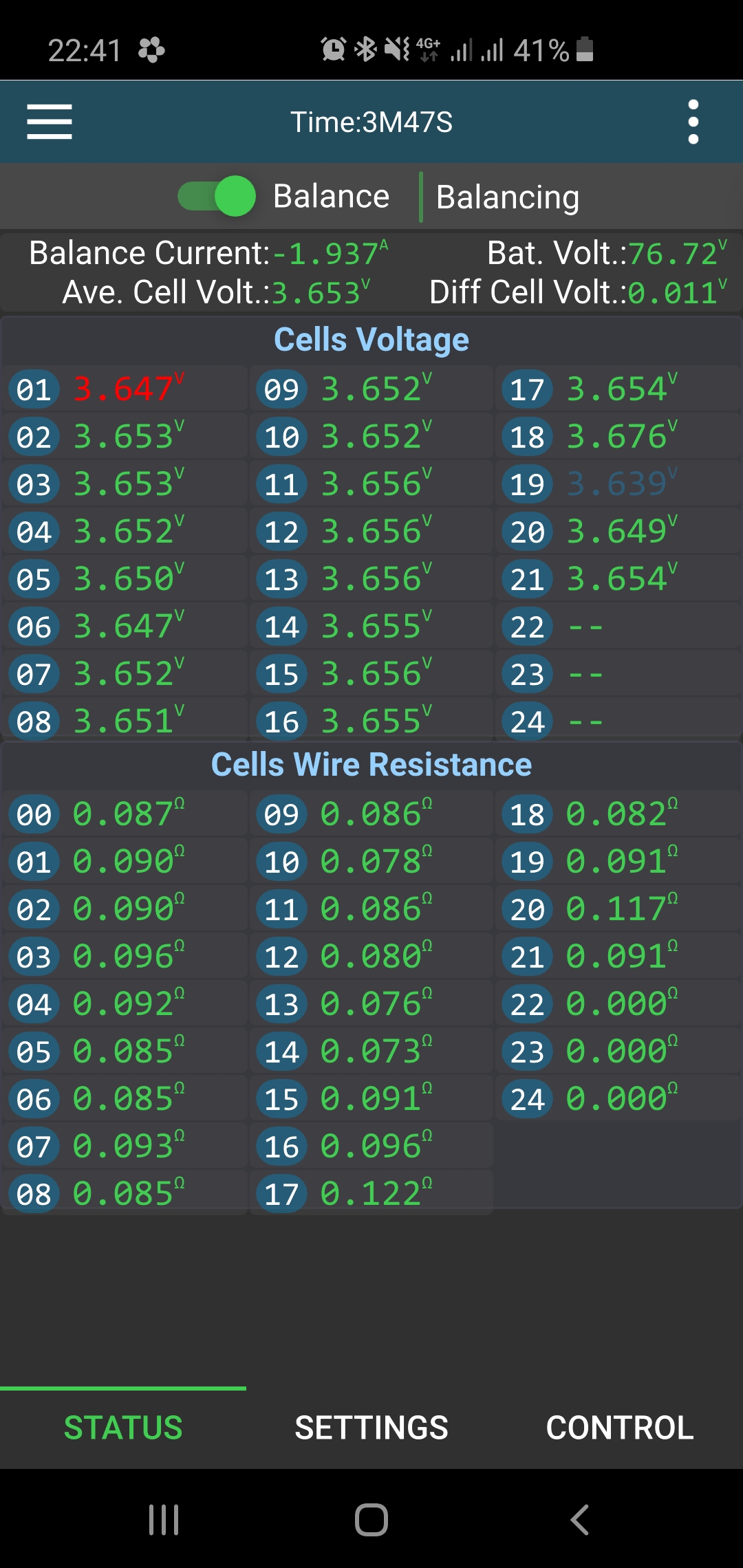Tap the Balance Current value
The height and width of the screenshot is (1568, 743).
pos(332,254)
